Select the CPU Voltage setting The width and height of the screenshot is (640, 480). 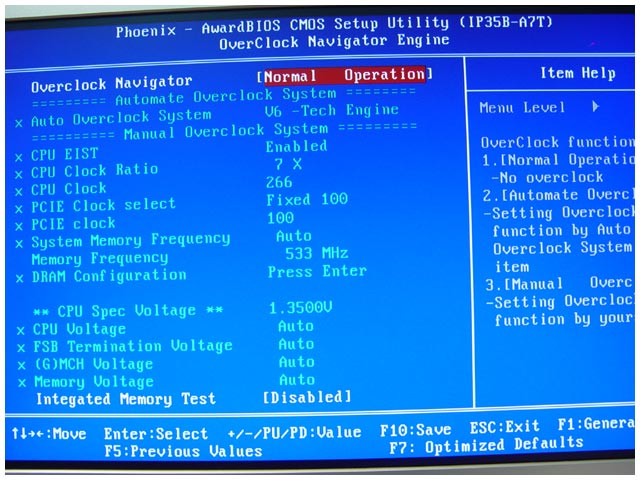[79, 329]
